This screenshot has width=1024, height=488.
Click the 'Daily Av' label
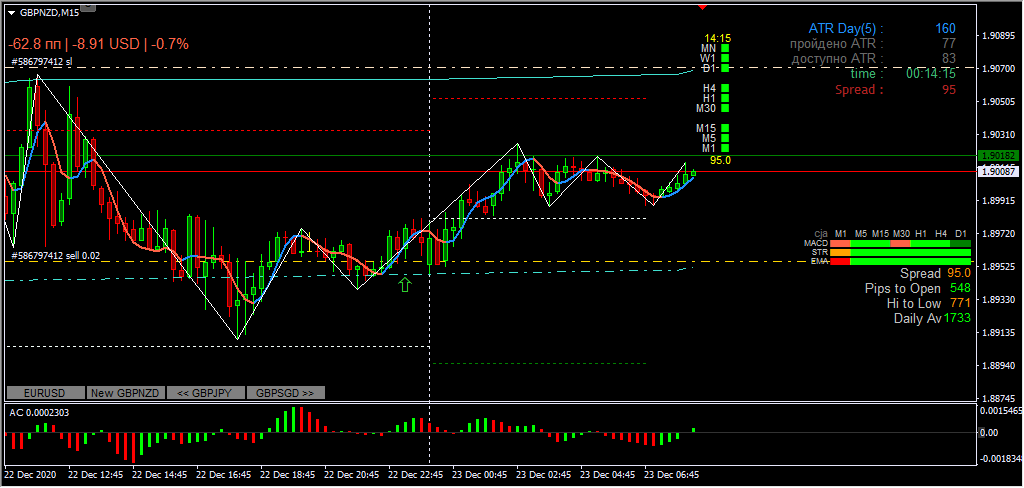918,319
